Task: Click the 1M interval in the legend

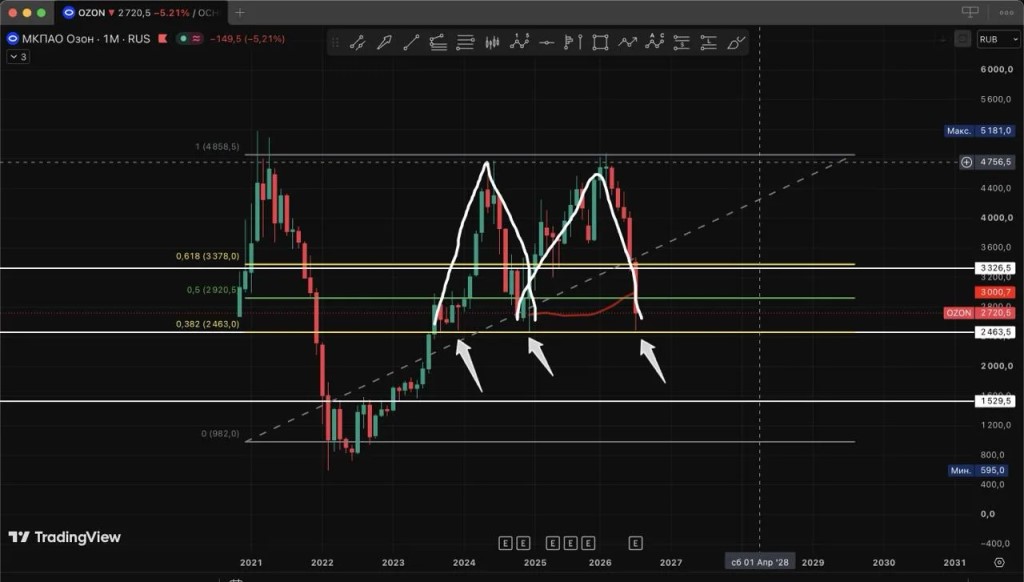Action: click(x=111, y=39)
